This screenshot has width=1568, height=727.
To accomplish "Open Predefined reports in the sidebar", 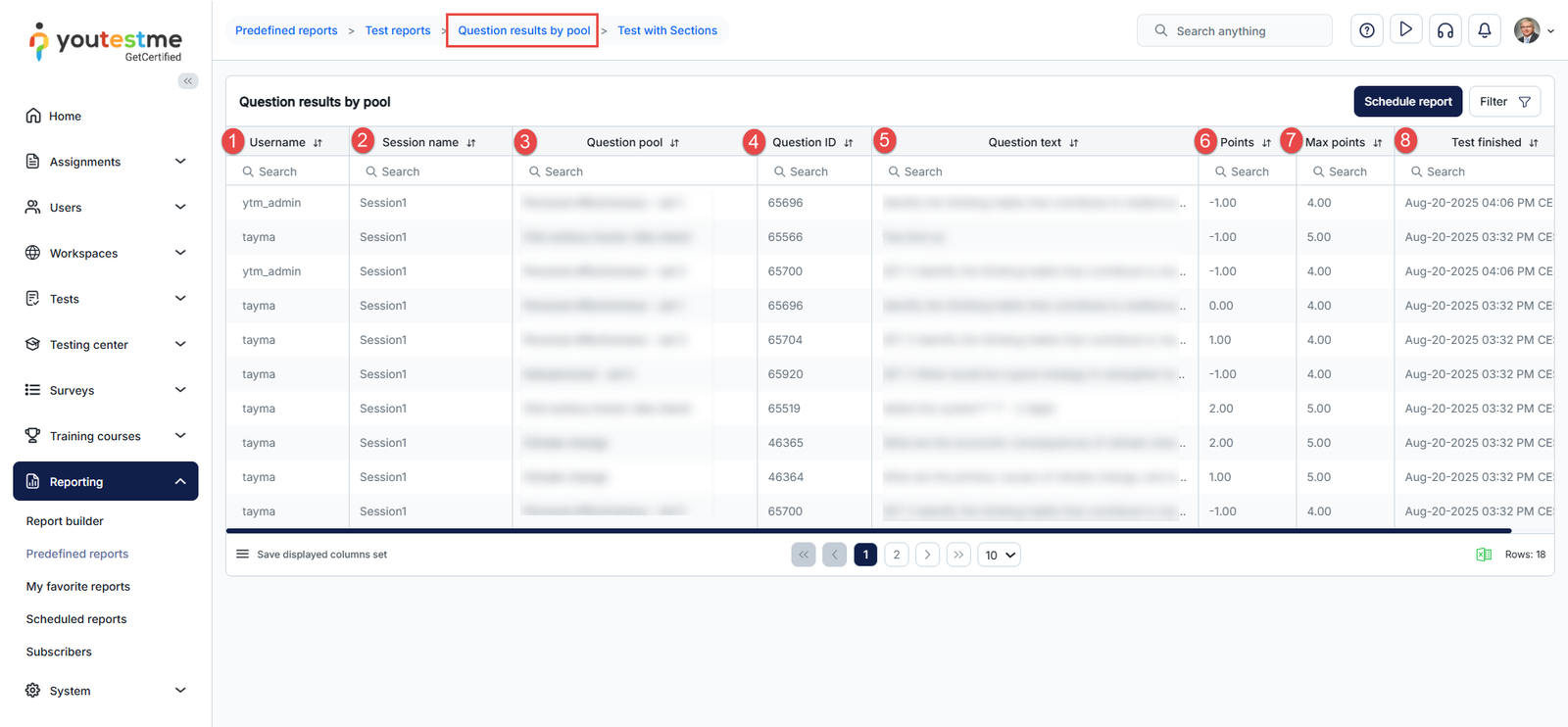I will tap(77, 554).
